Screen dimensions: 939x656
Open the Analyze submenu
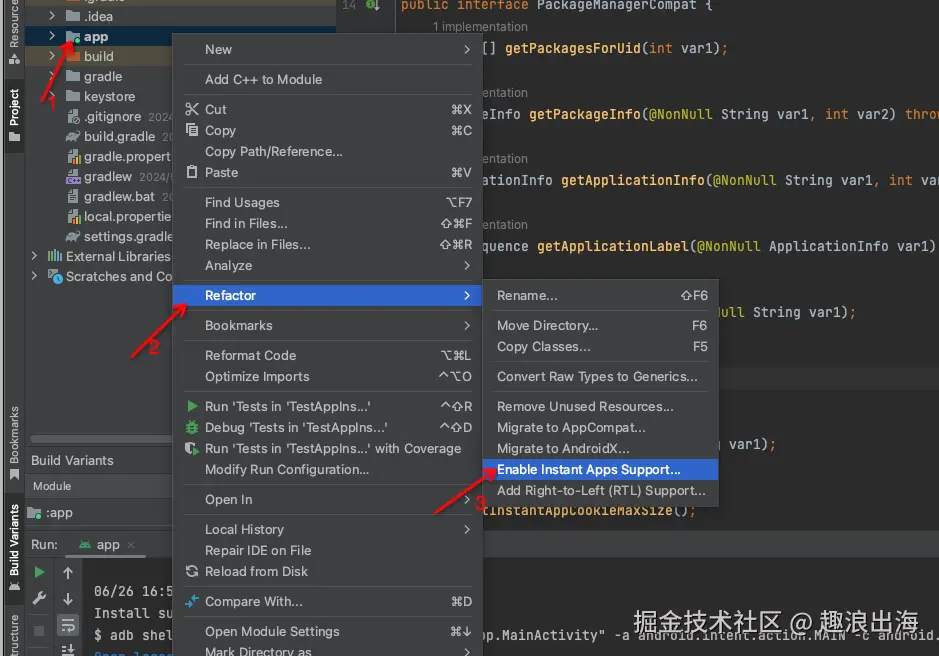(x=327, y=265)
